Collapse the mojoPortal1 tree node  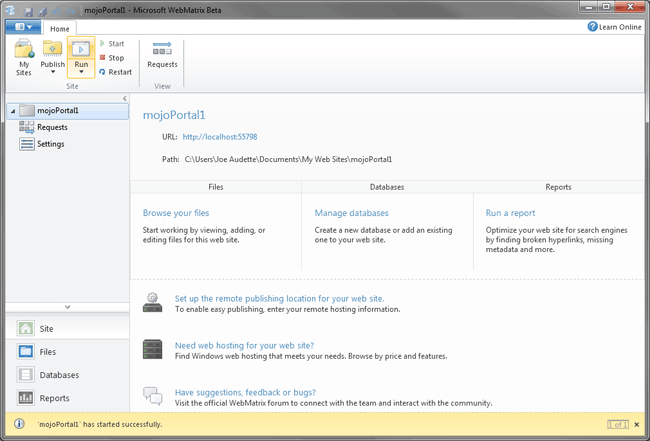[x=11, y=111]
